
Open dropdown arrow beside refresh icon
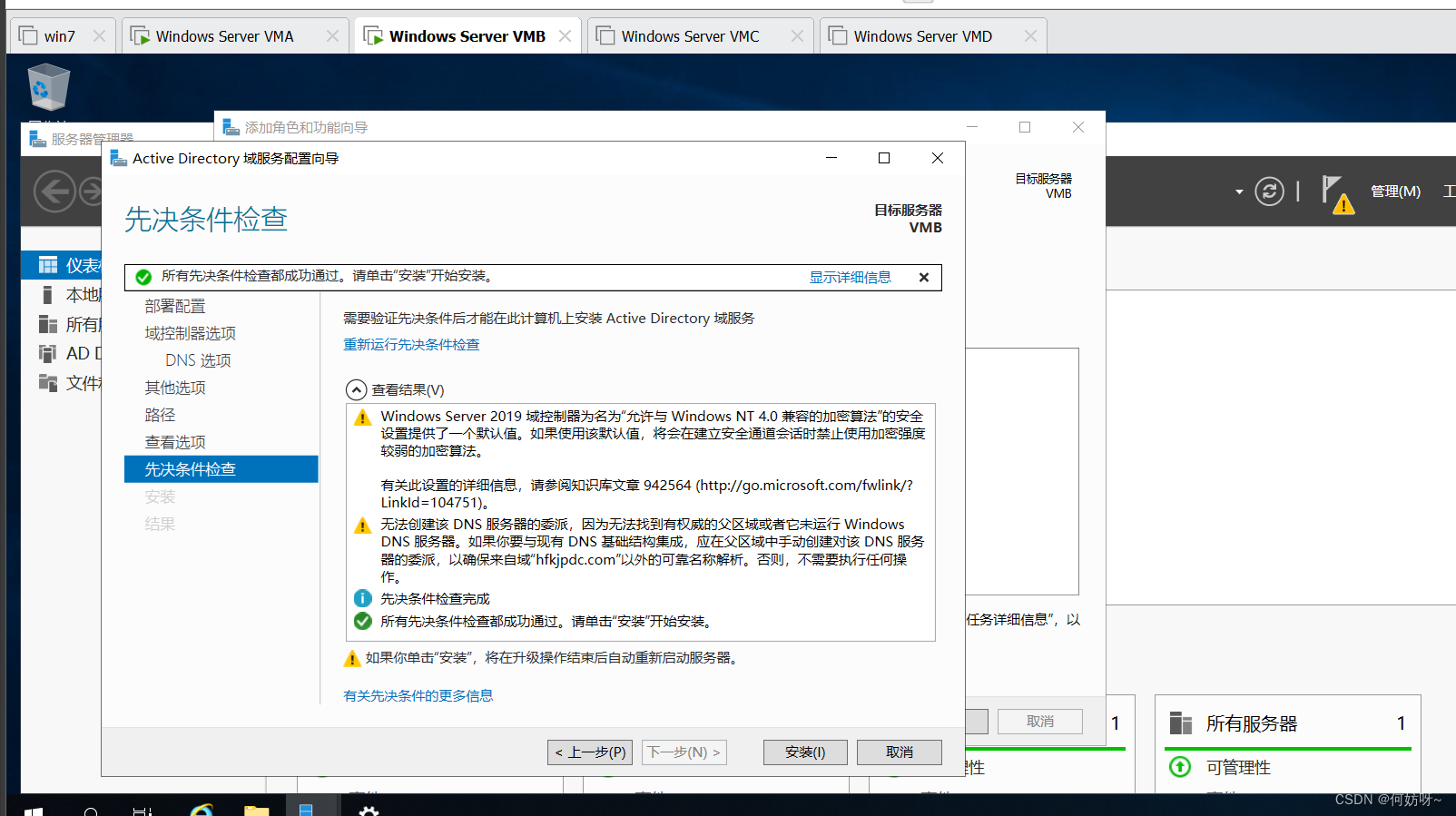(1239, 192)
